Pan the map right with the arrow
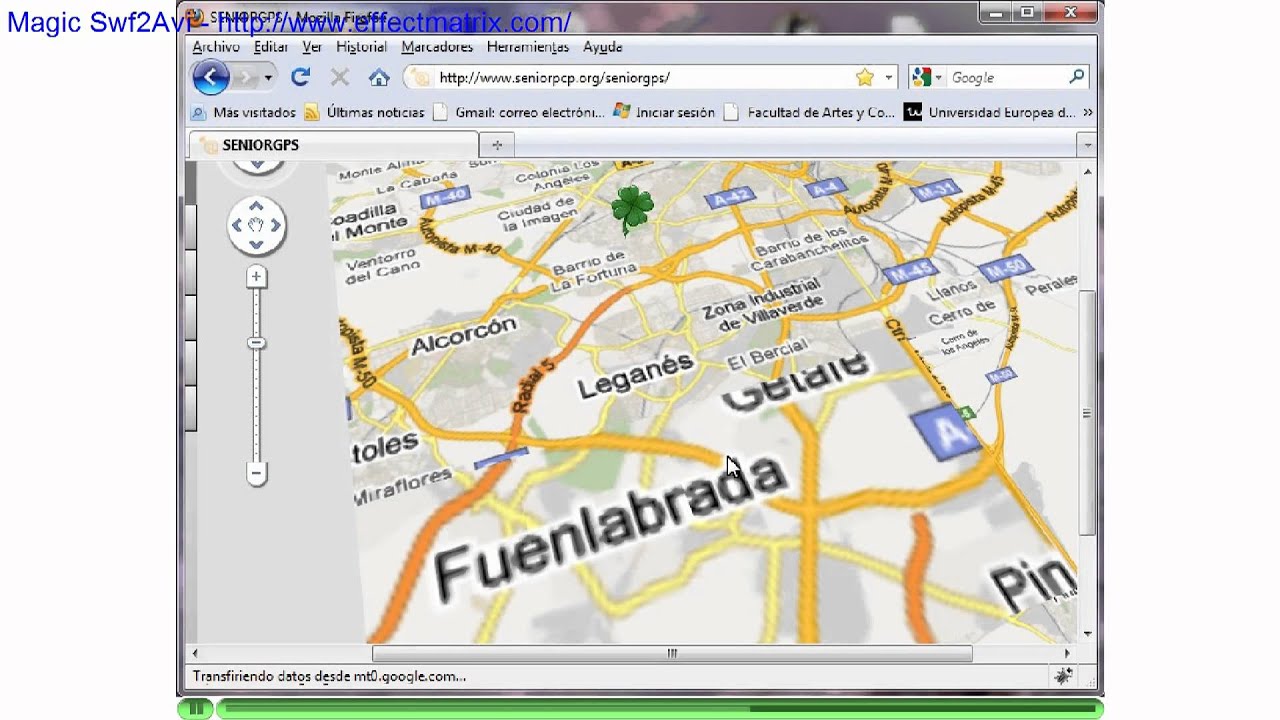 click(275, 225)
